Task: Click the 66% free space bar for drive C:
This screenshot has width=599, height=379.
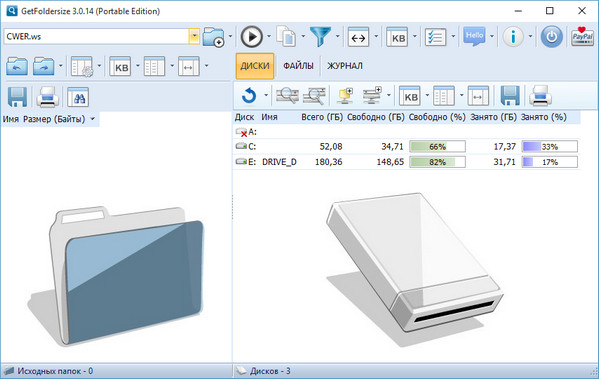Action: [x=437, y=147]
